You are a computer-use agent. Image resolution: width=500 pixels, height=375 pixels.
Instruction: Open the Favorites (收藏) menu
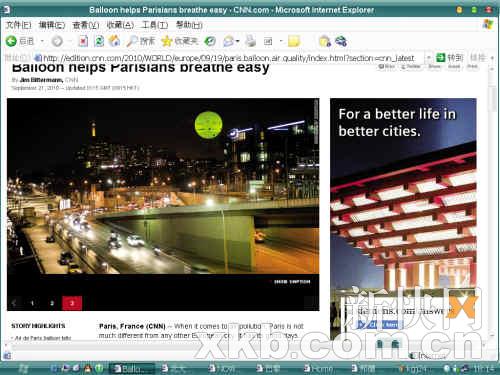(x=120, y=25)
